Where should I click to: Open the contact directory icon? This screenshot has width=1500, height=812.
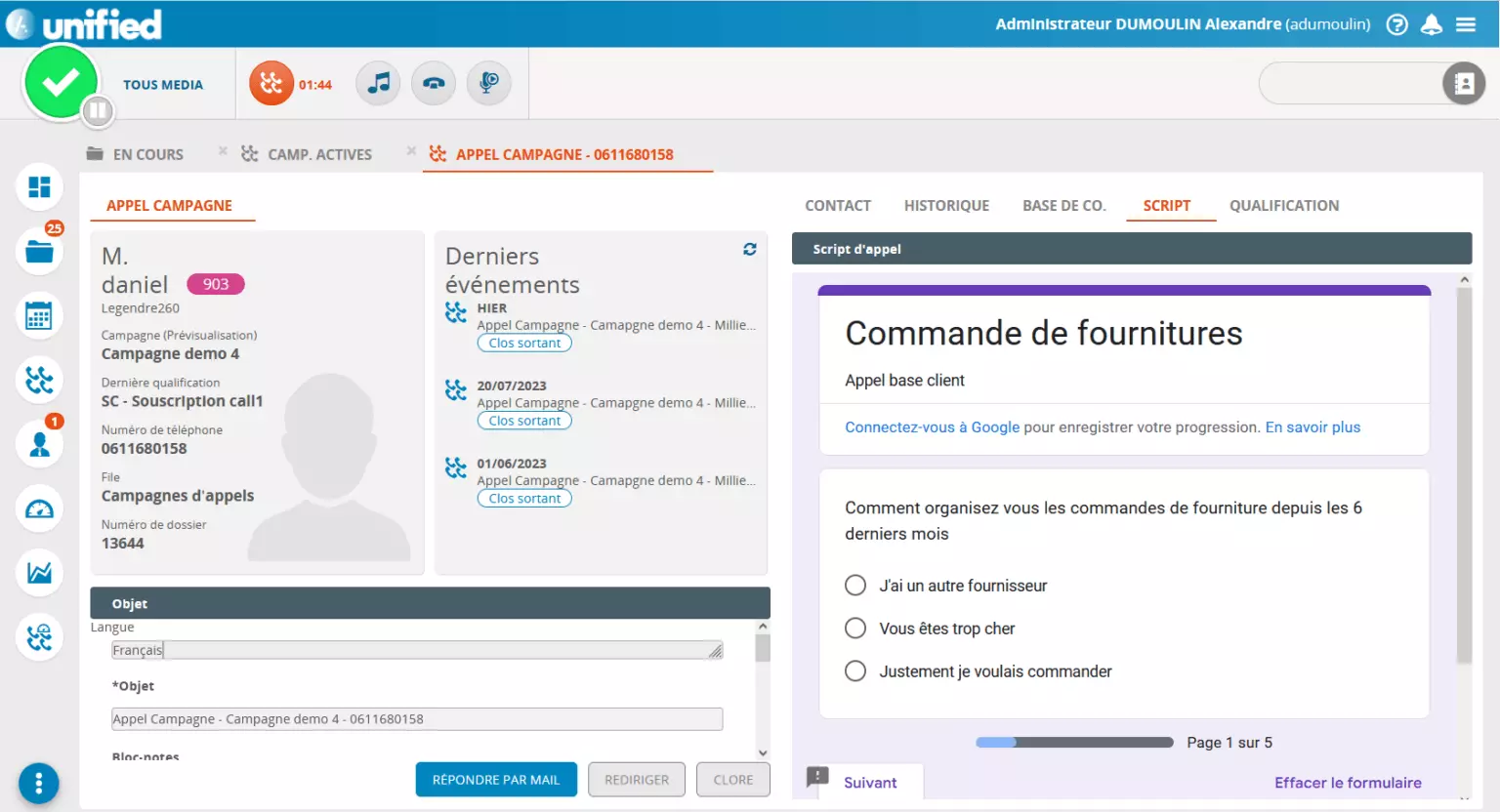pyautogui.click(x=1464, y=84)
